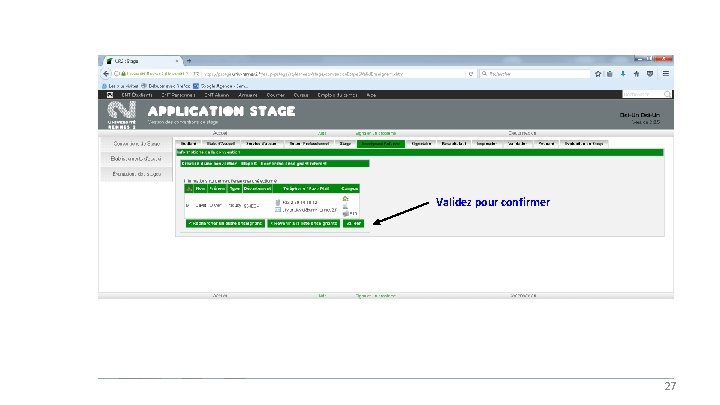Open the Débuter avec Firefox bookmark

(166, 86)
